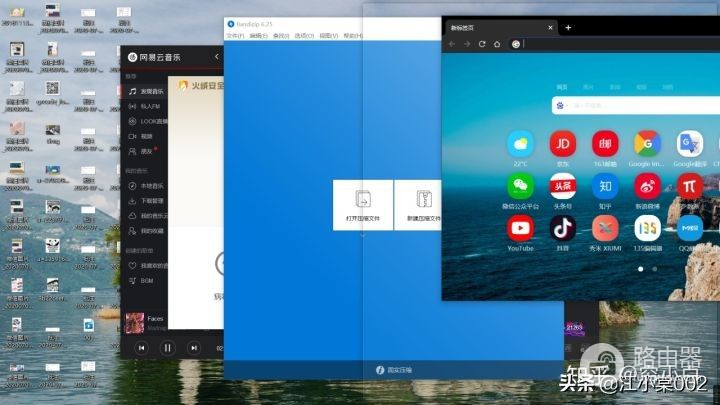
Task: Open a new browser tab
Action: point(568,28)
